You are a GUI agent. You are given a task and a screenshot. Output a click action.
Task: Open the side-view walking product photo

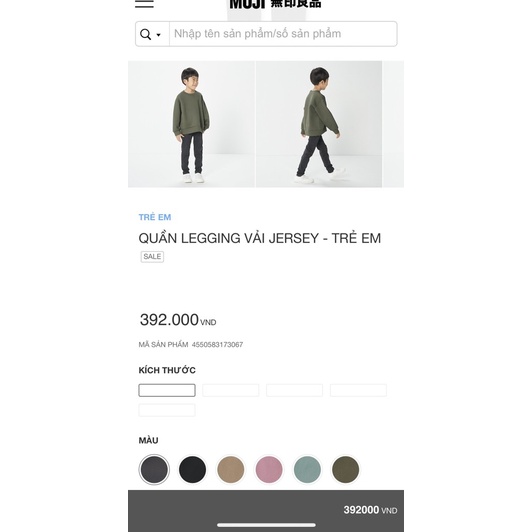319,124
